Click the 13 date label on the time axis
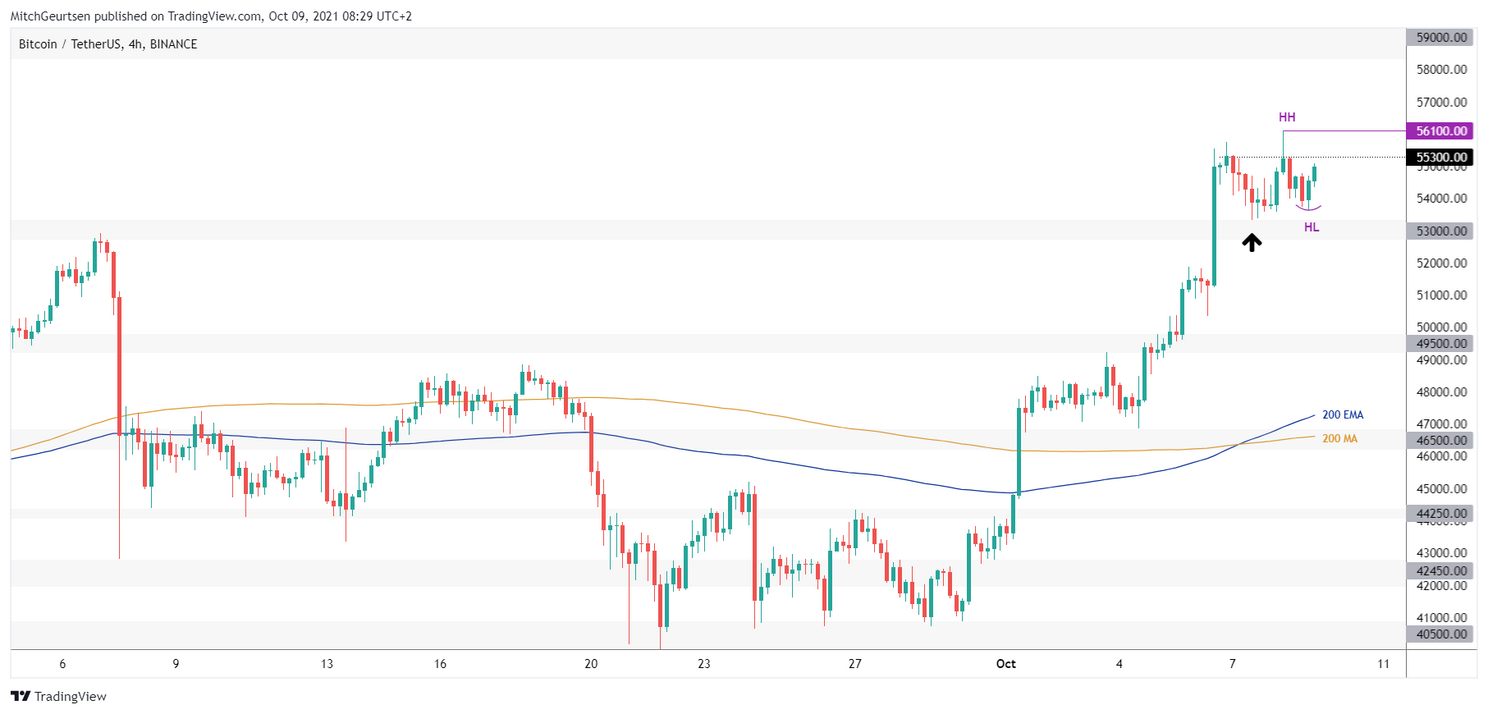The width and height of the screenshot is (1488, 714). (x=325, y=663)
